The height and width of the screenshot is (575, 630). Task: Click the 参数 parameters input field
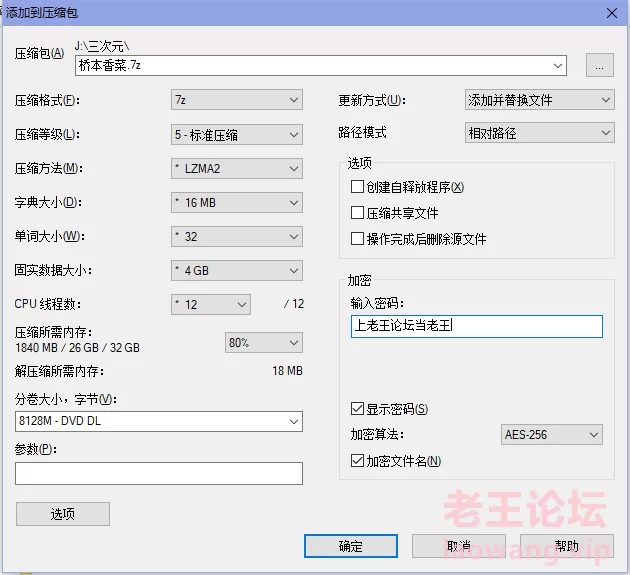pyautogui.click(x=159, y=473)
